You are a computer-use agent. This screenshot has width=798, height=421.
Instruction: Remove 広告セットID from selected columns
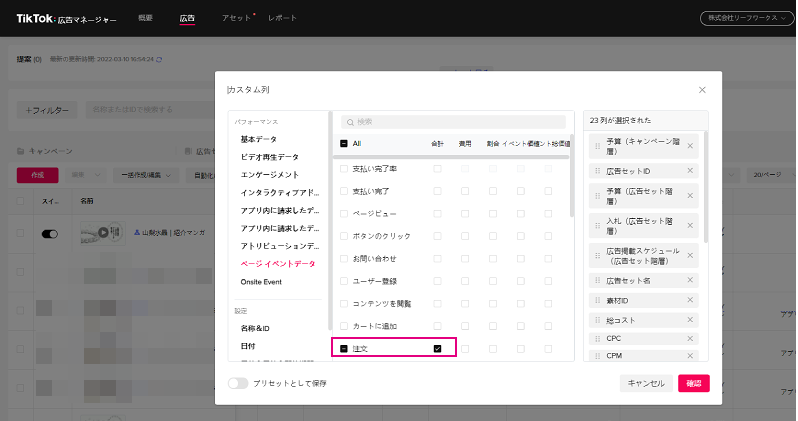click(690, 170)
